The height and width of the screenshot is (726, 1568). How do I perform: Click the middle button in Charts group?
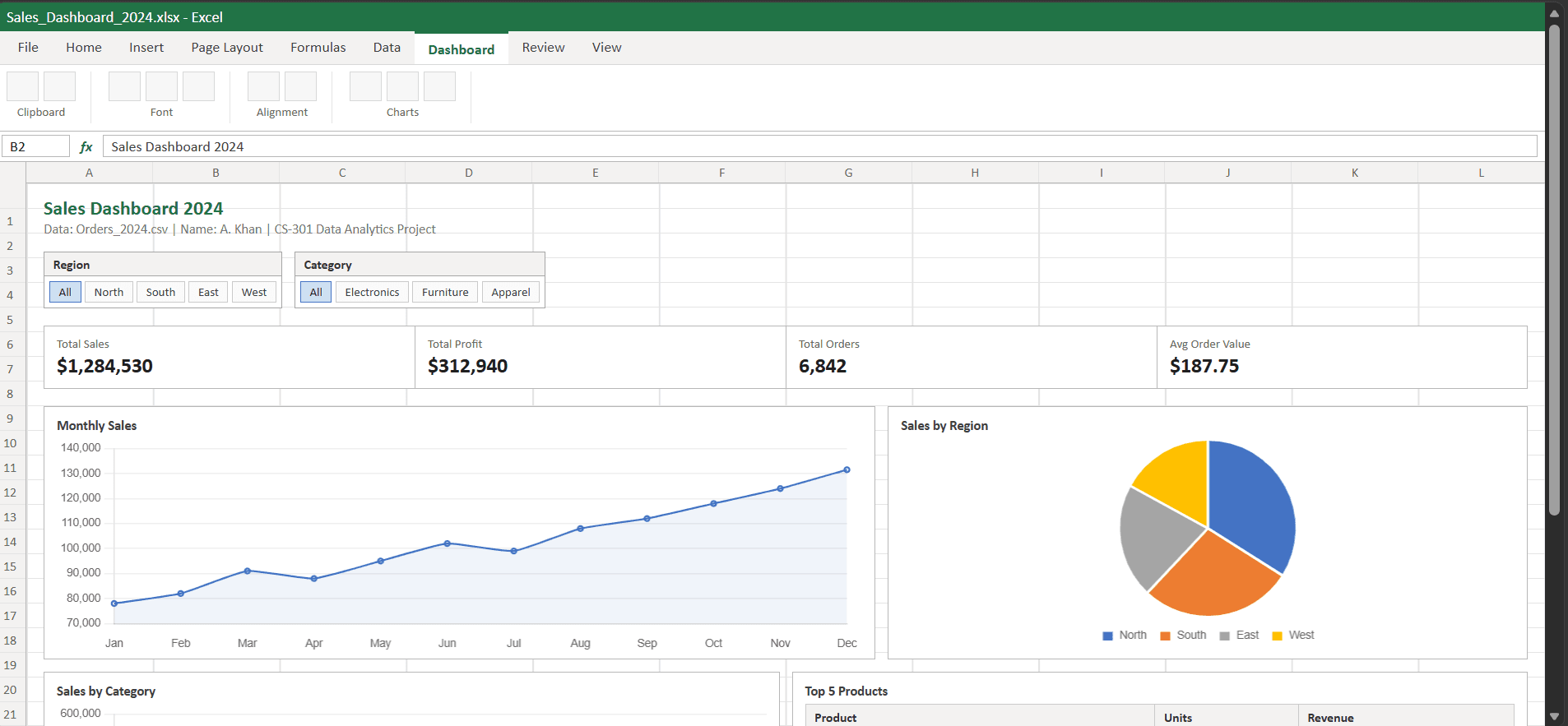point(402,86)
